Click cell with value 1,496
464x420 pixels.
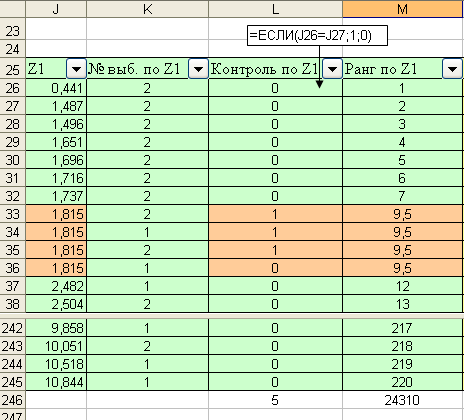tap(56, 124)
